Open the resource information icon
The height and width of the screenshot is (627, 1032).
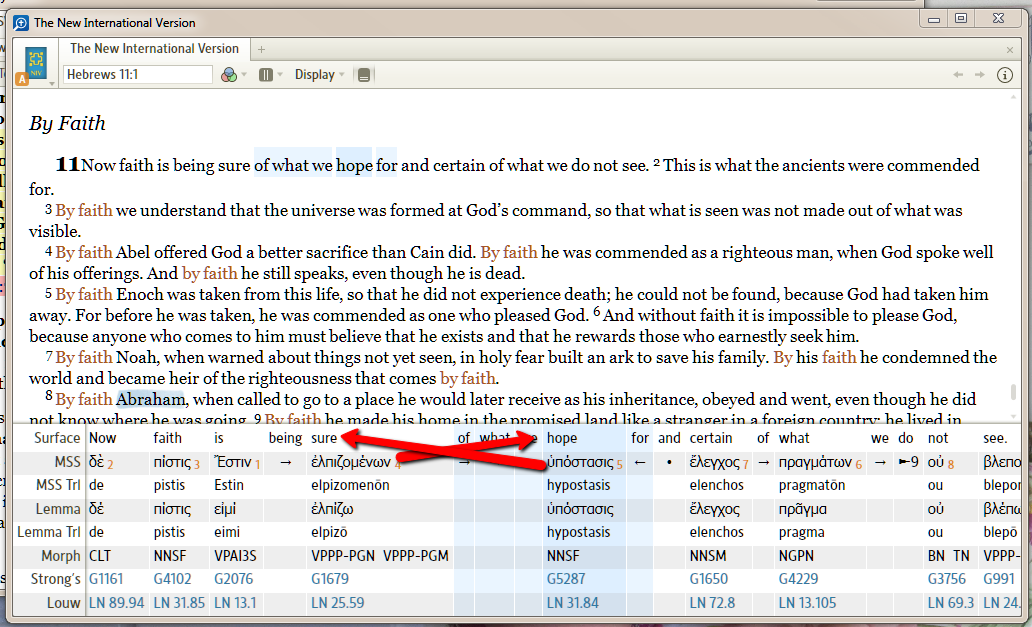pyautogui.click(x=1004, y=75)
